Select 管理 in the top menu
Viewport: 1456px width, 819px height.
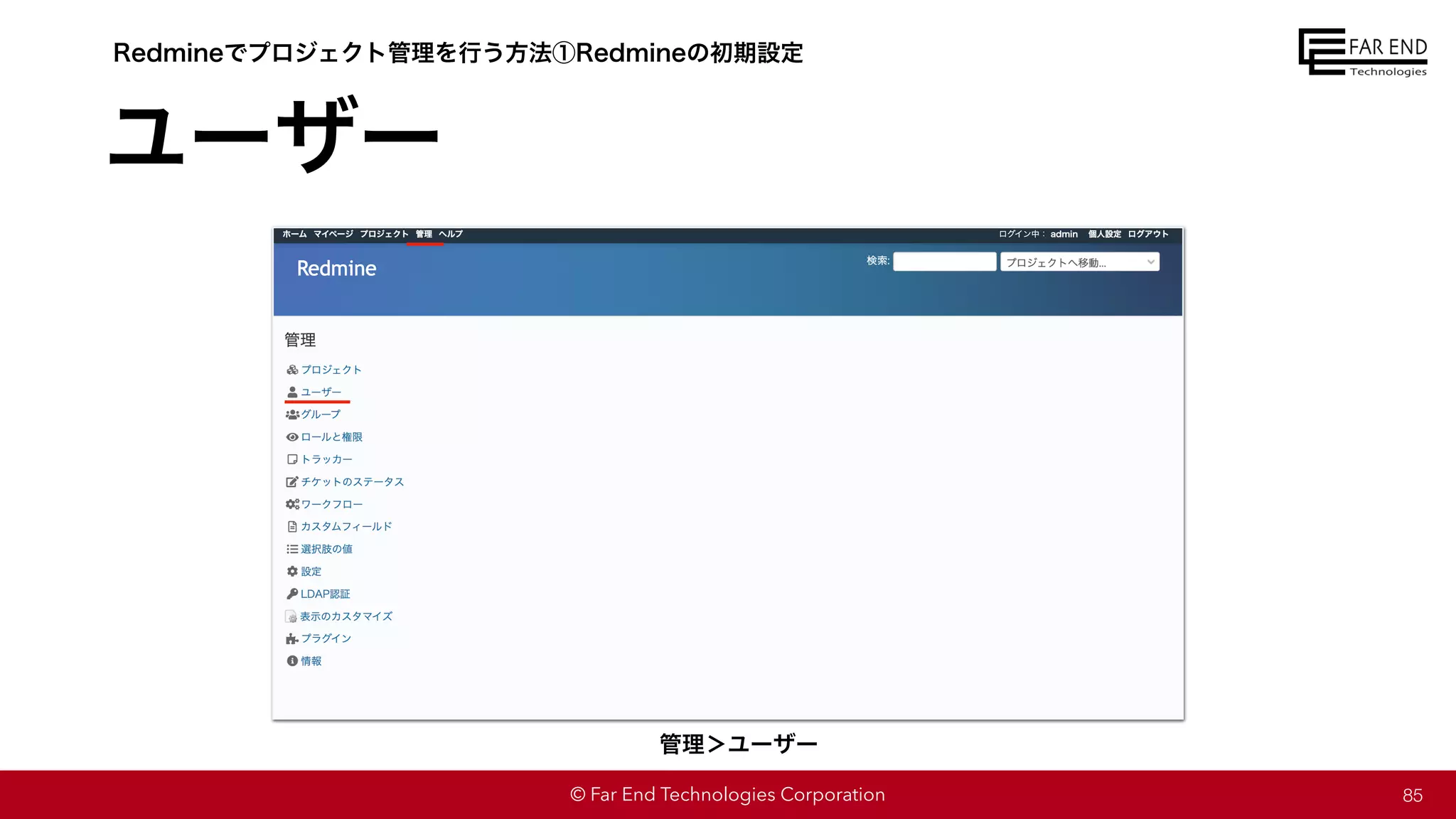click(x=424, y=234)
